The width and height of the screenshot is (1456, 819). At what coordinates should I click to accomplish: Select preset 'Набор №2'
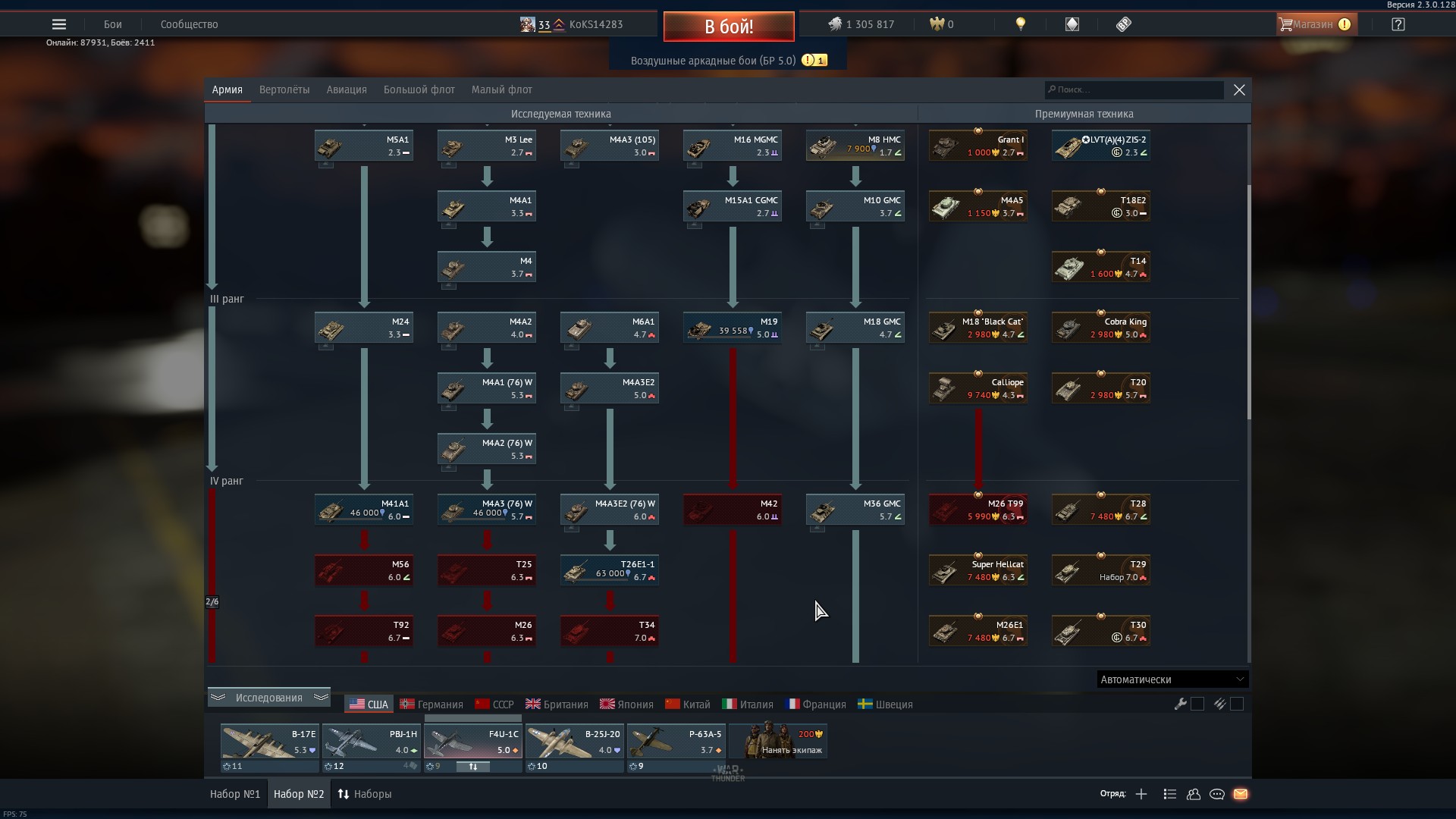point(299,794)
